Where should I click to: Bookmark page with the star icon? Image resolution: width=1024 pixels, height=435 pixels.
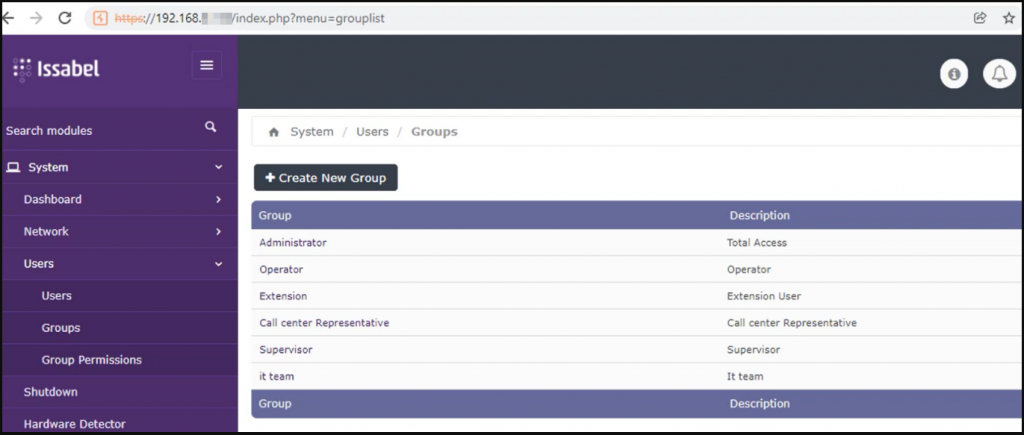click(1009, 18)
